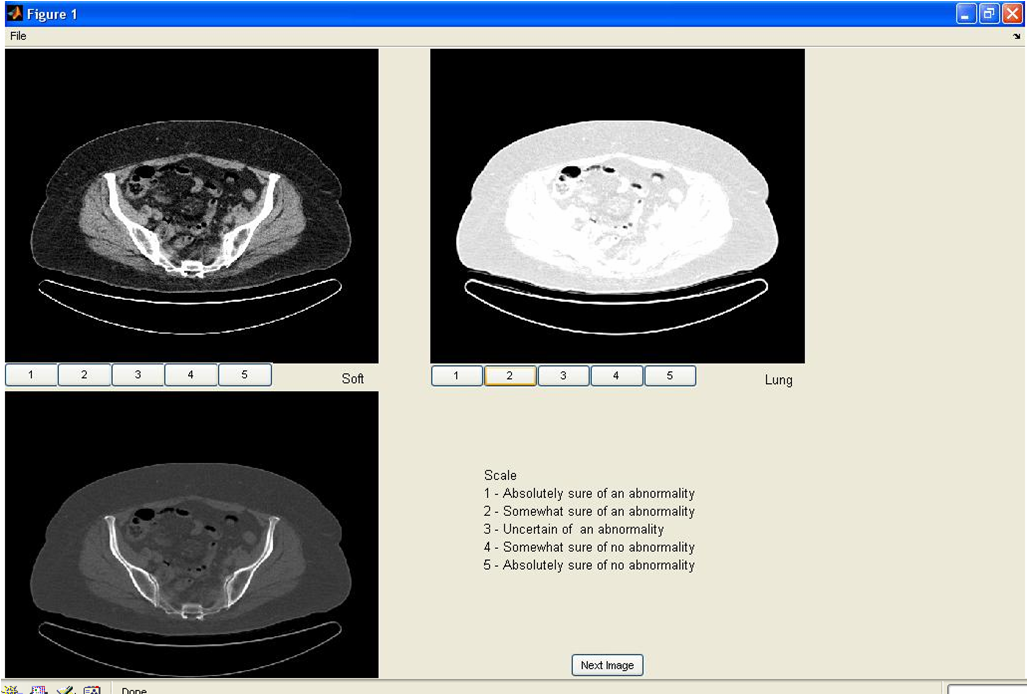The image size is (1028, 695).
Task: Minimize the Figure 1 window
Action: (x=966, y=13)
